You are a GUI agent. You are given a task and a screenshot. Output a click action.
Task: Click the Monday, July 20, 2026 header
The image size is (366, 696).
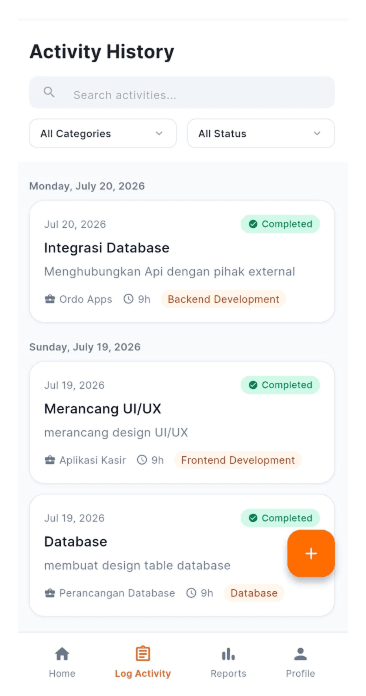point(87,186)
